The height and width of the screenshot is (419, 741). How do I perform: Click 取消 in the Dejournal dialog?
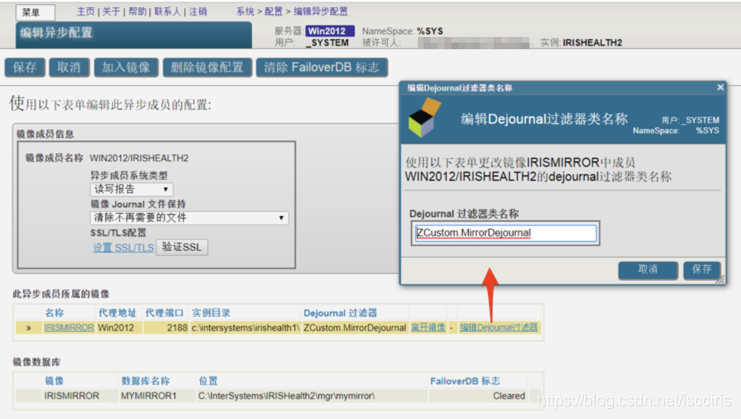click(648, 269)
